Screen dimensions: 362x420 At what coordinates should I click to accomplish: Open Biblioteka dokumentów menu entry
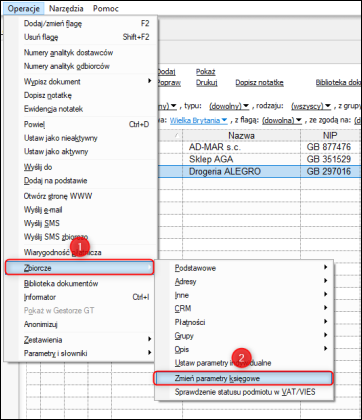click(x=81, y=284)
